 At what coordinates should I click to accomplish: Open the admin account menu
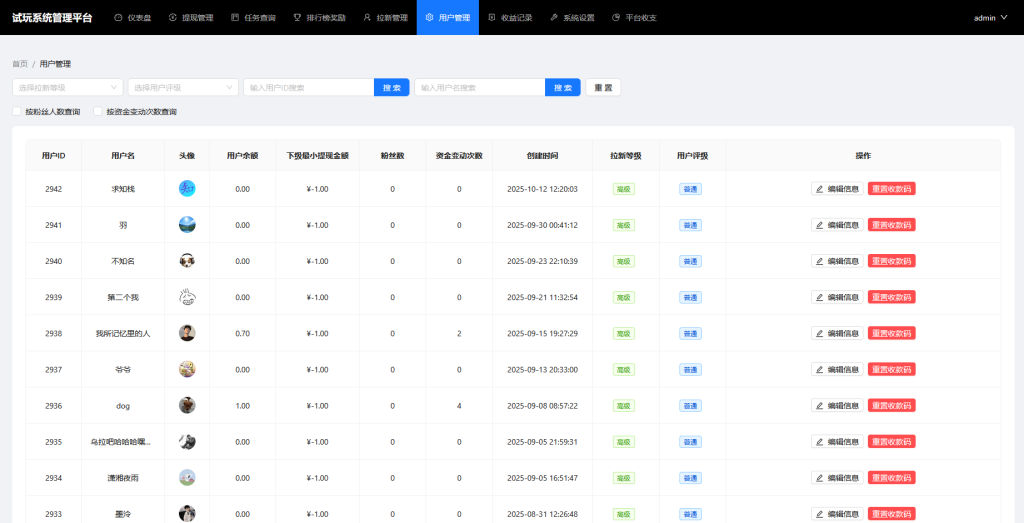(x=989, y=18)
